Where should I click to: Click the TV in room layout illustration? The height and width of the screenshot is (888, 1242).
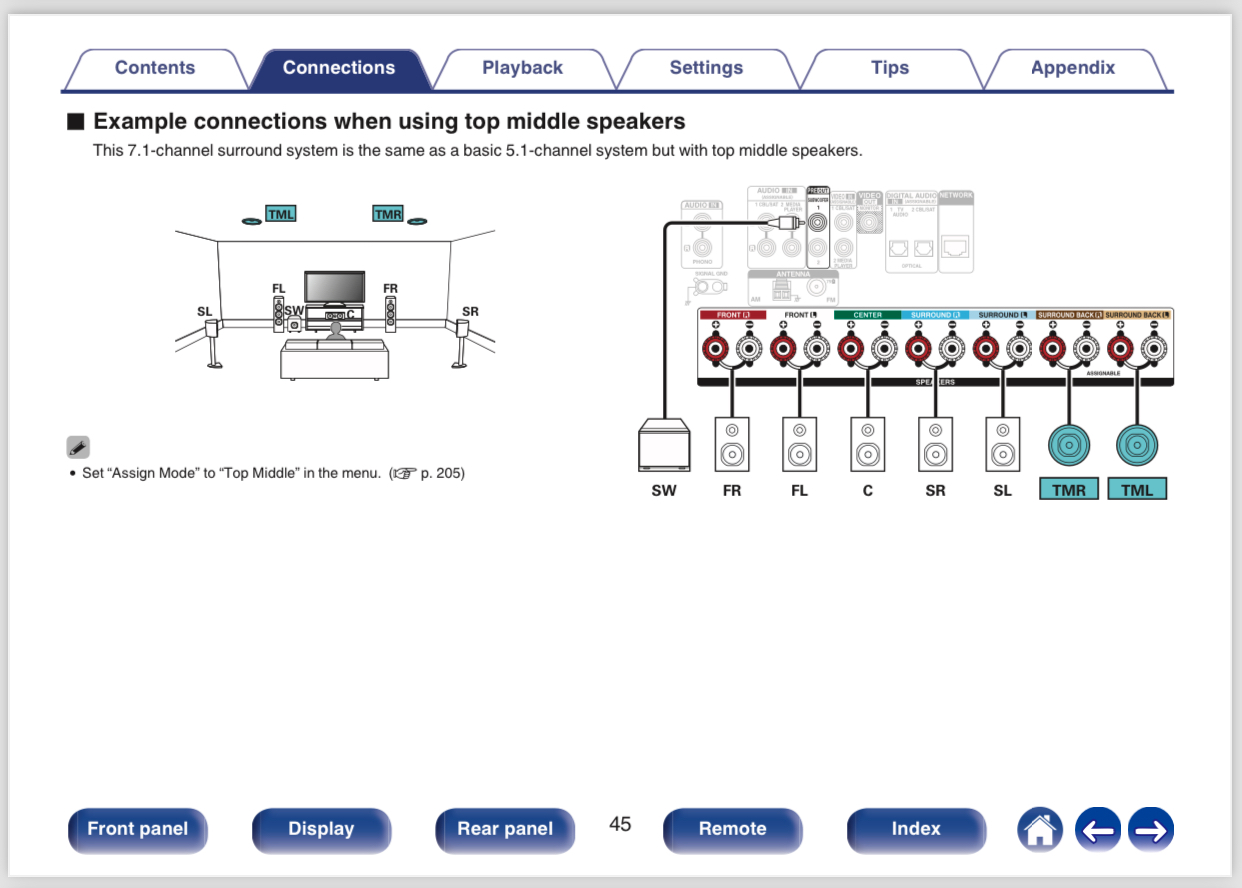[x=334, y=287]
